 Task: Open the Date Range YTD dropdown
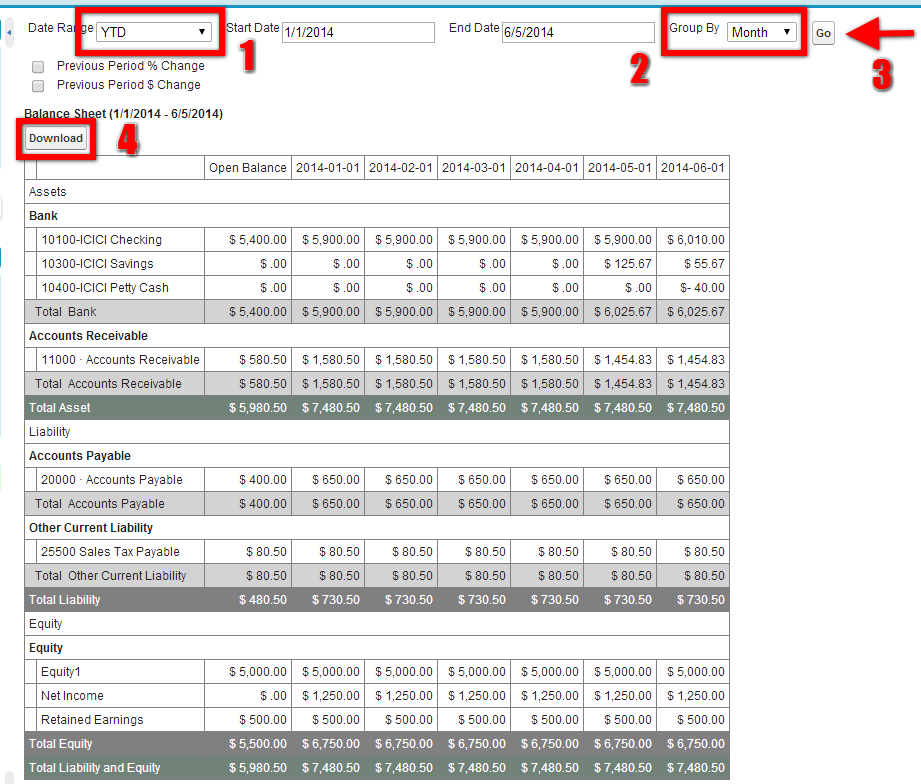154,32
